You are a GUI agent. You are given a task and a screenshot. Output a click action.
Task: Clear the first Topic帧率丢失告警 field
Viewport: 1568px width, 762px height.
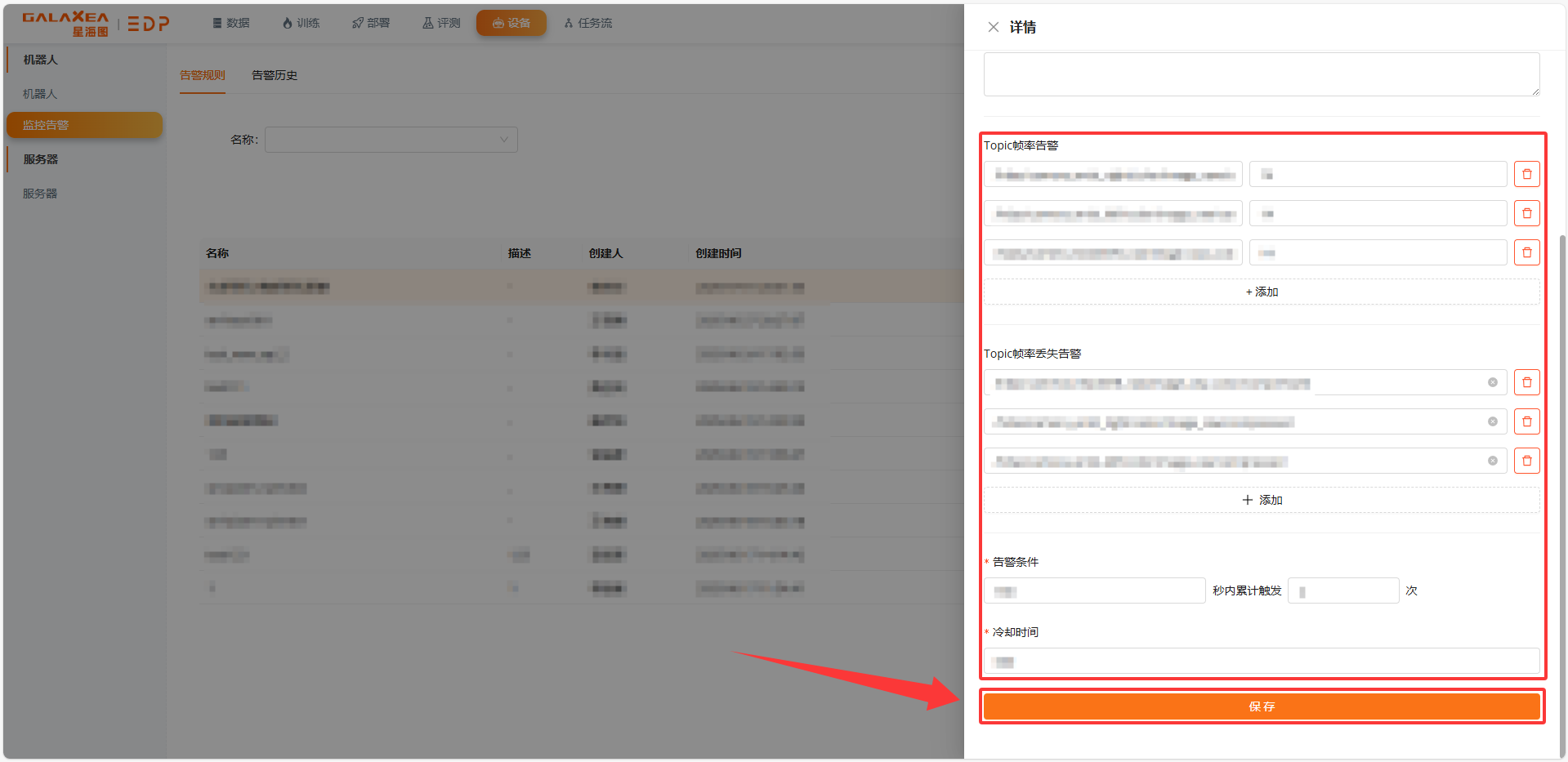point(1492,382)
